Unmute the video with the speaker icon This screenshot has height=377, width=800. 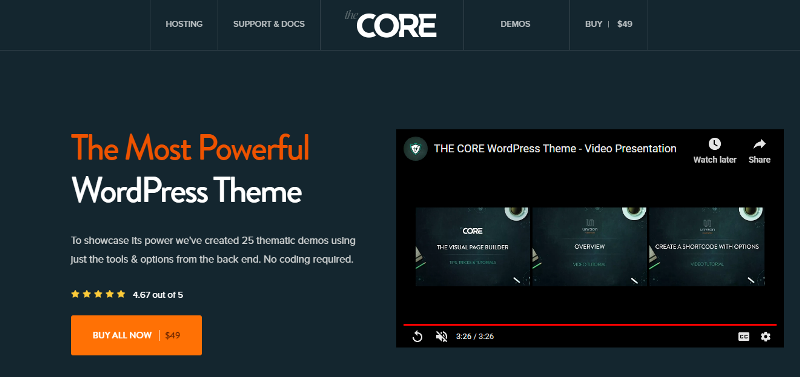[x=441, y=336]
